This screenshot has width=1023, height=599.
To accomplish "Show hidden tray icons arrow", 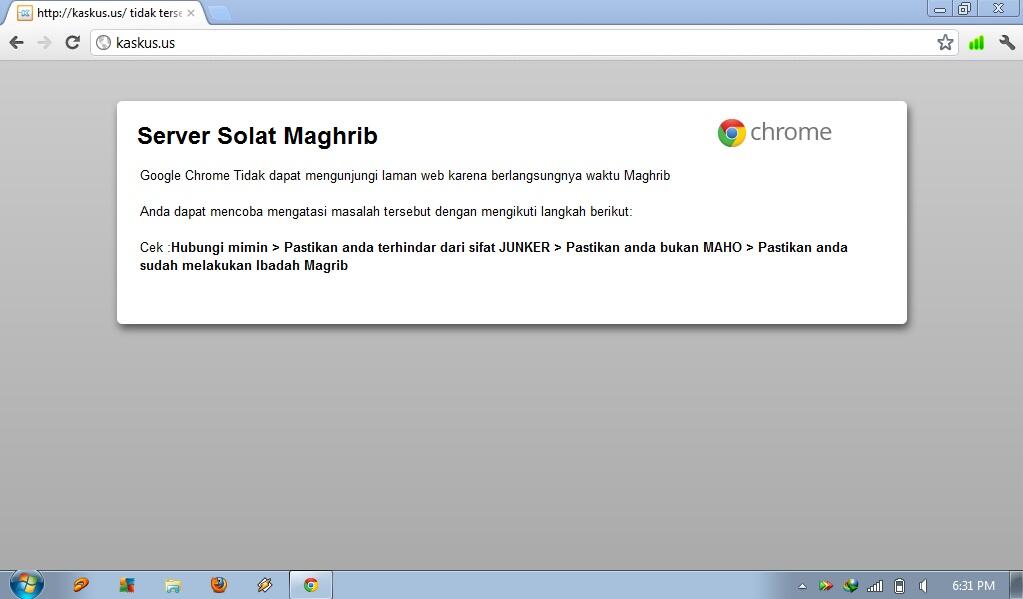I will 802,586.
